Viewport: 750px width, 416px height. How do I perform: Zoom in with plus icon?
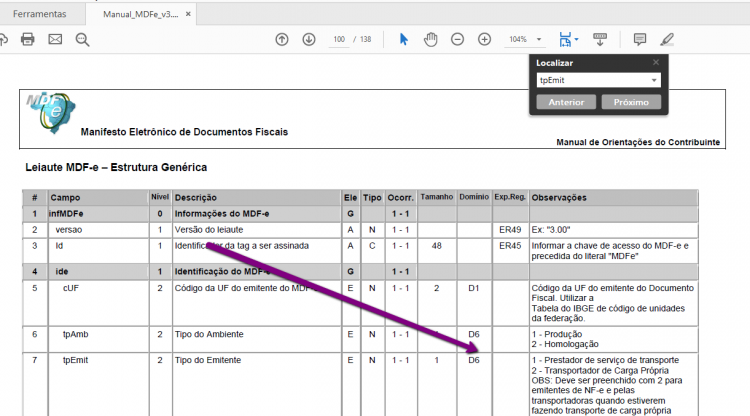click(x=485, y=39)
